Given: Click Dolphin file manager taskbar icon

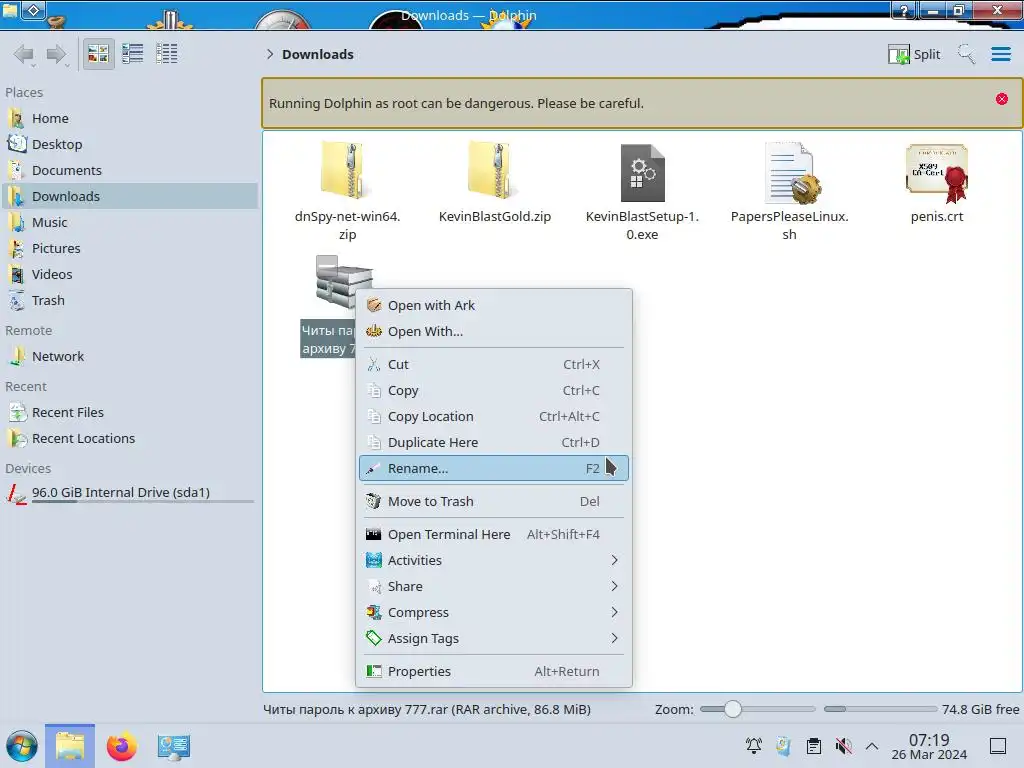Looking at the screenshot, I should pos(70,746).
